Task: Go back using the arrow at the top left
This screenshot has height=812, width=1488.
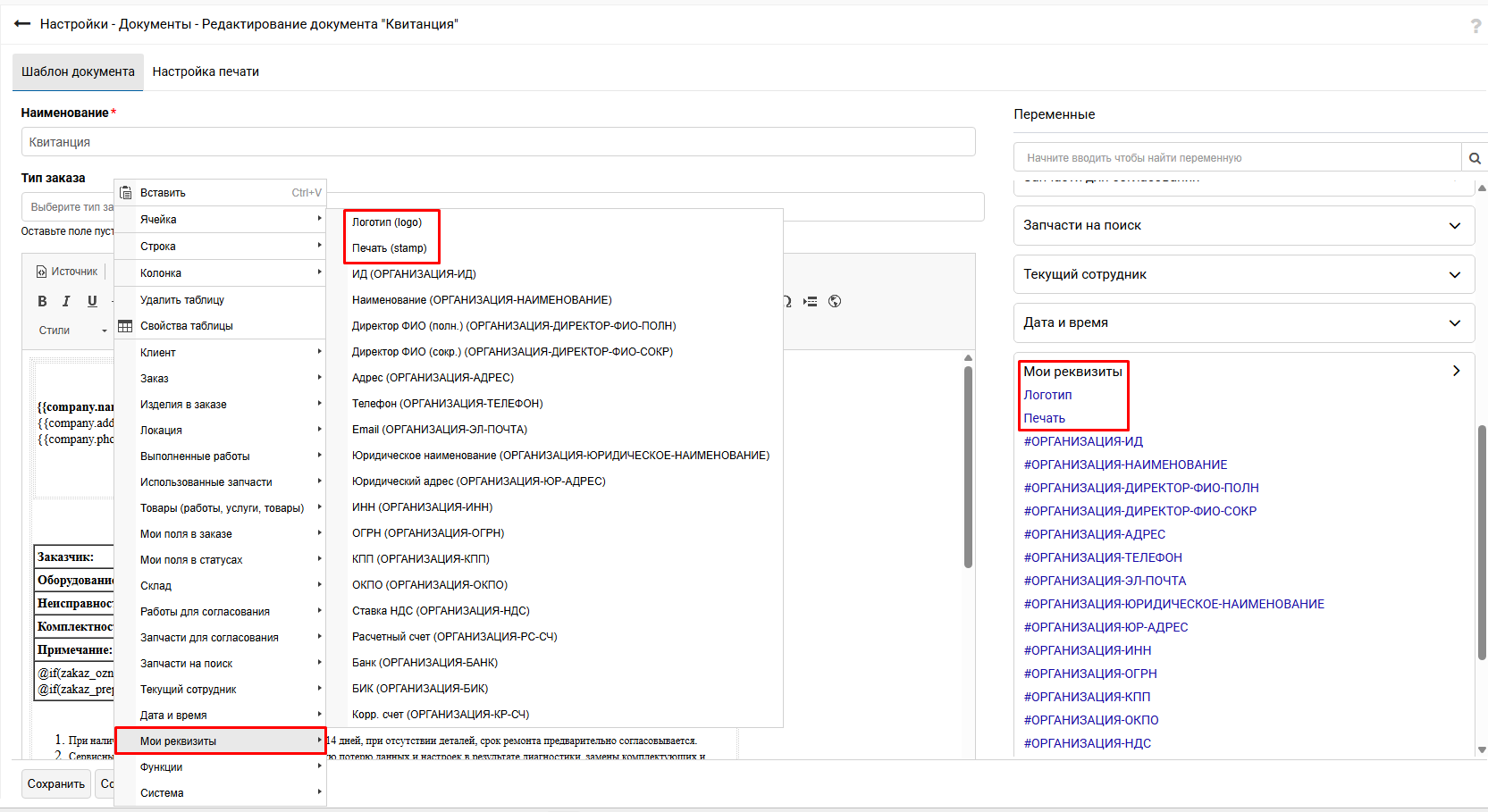Action: [x=22, y=24]
